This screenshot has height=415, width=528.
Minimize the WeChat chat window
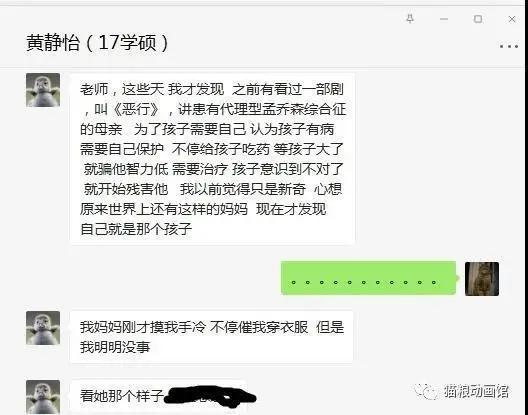(444, 19)
